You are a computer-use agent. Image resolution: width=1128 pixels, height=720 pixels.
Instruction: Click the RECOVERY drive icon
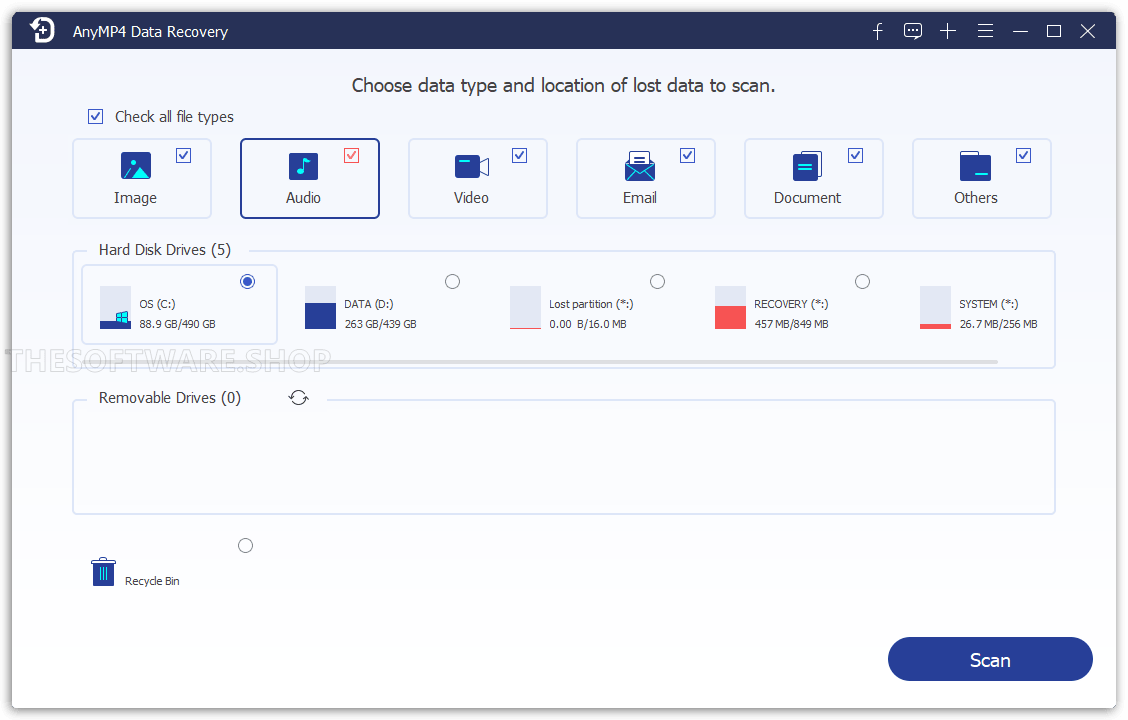pyautogui.click(x=730, y=308)
